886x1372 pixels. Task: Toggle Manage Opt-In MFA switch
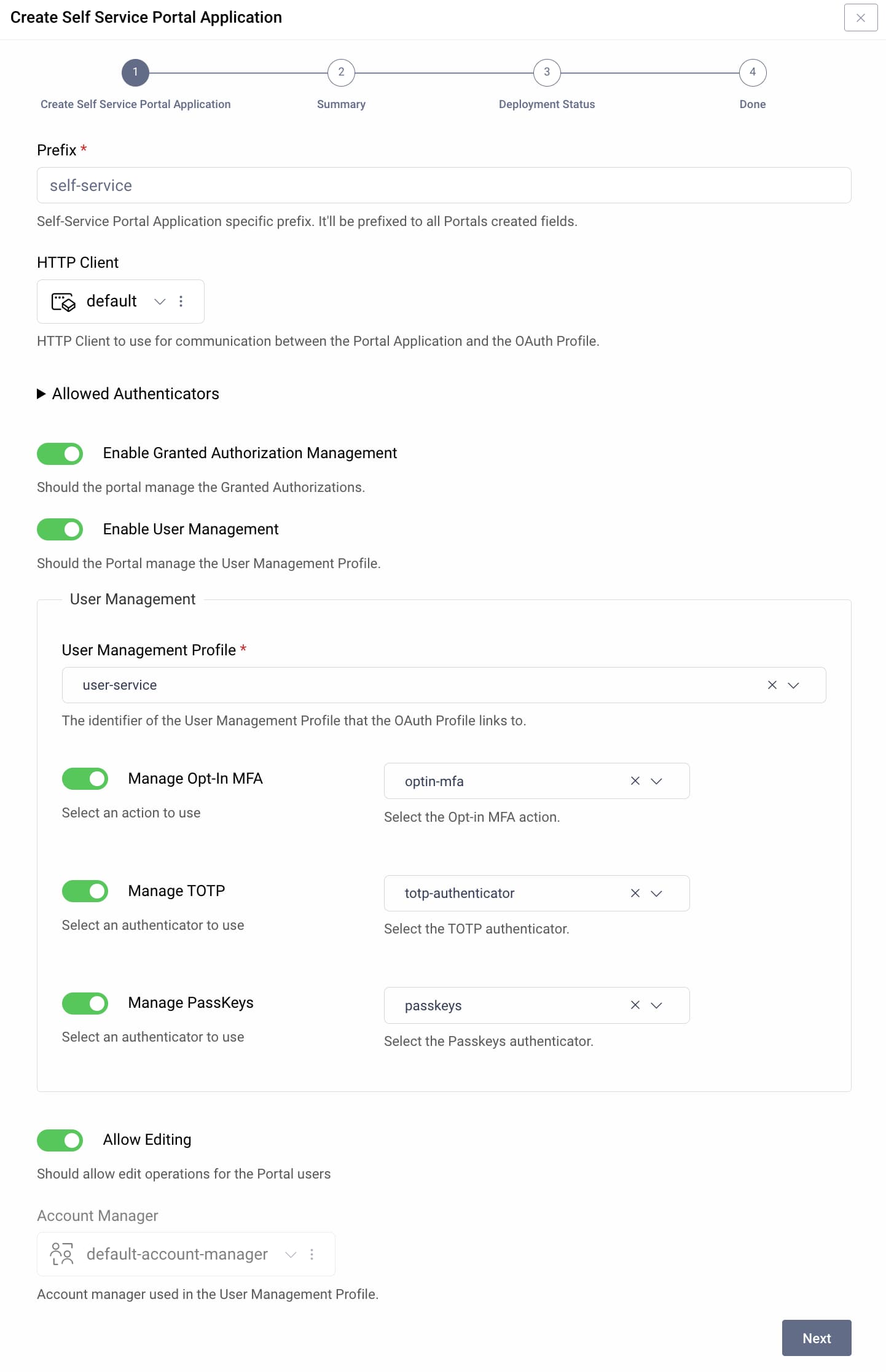click(85, 779)
